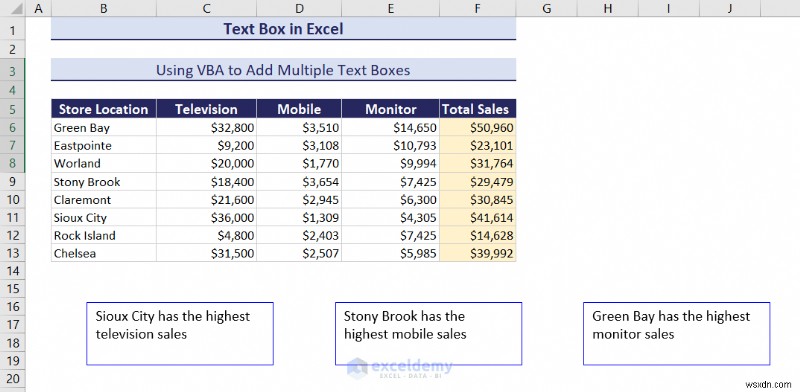Screen dimensions: 800x392
Task: Select the $29,479 total sales cell
Action: point(478,182)
